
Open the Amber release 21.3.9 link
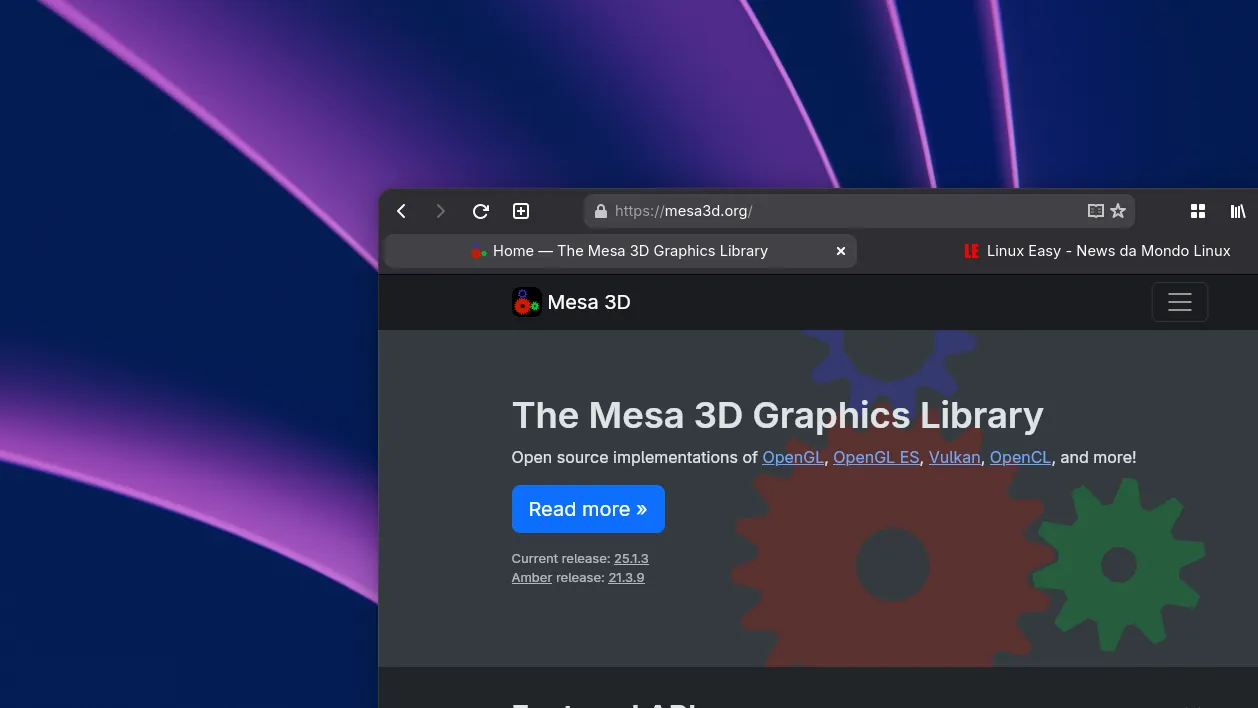(626, 577)
